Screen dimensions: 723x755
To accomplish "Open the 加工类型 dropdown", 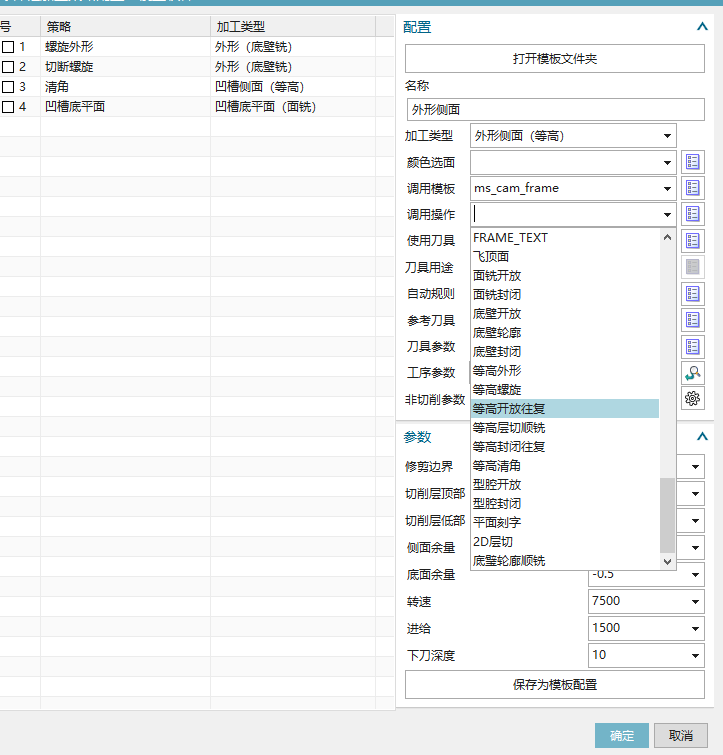I will click(667, 136).
